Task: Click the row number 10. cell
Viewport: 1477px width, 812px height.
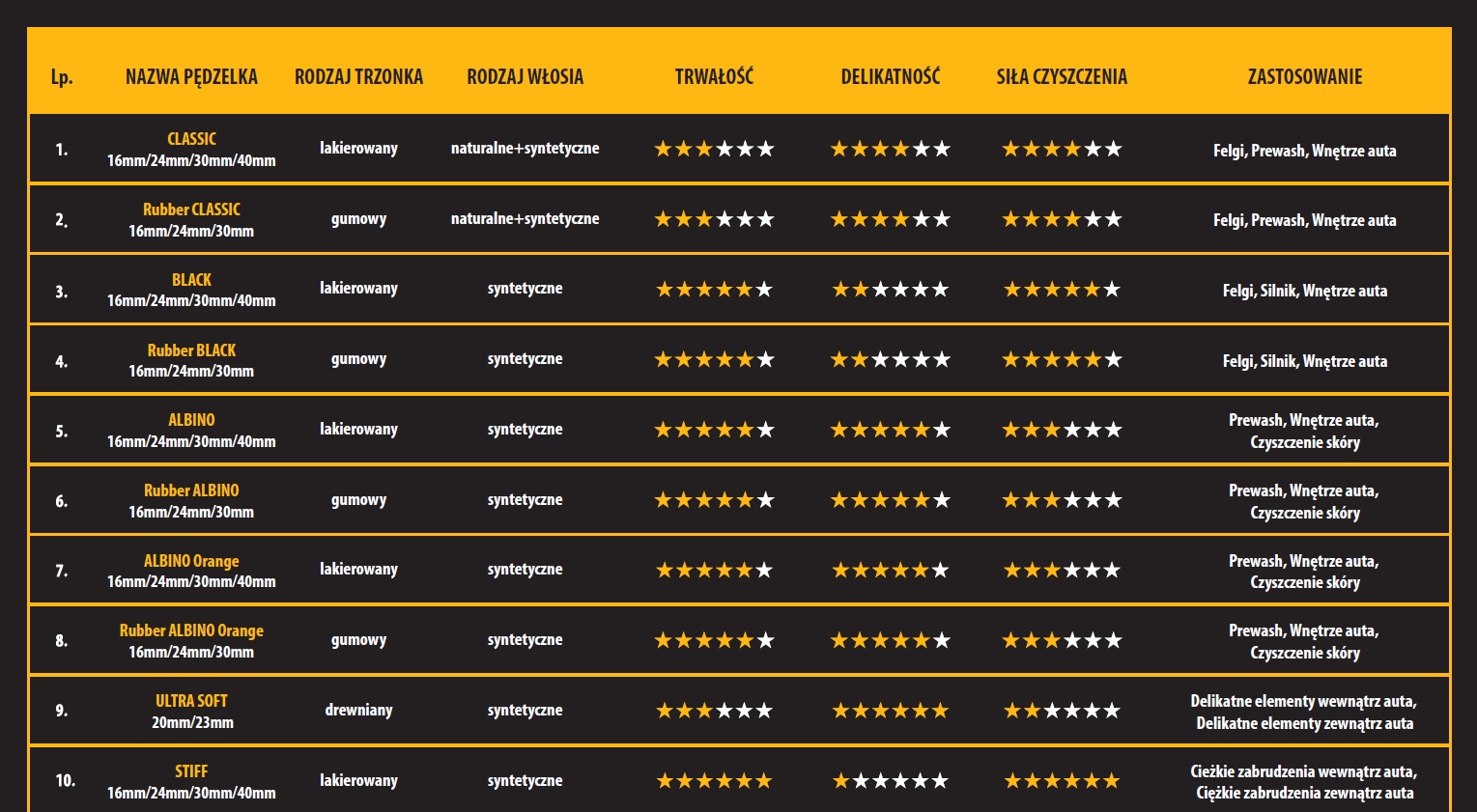Action: (x=65, y=780)
